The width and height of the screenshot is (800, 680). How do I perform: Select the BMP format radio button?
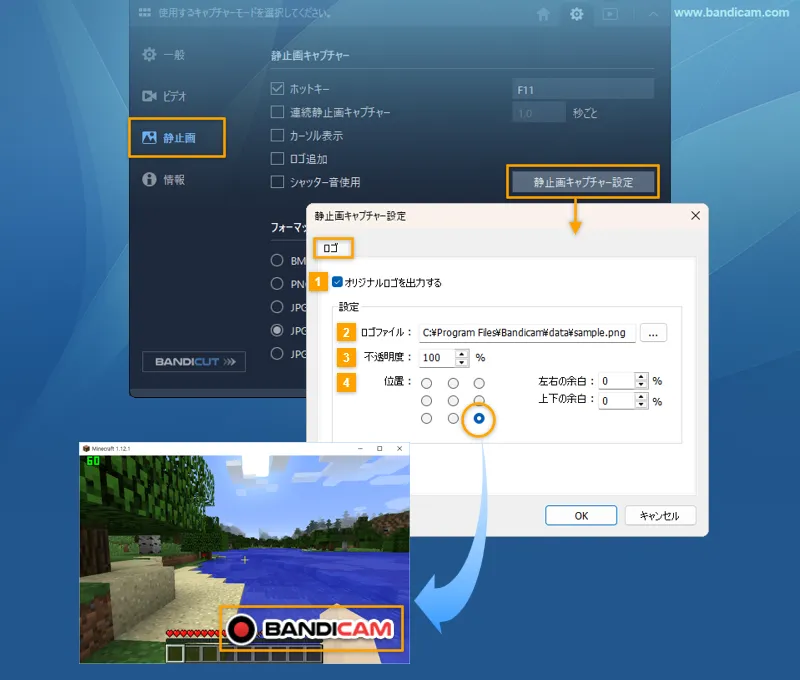tap(277, 261)
